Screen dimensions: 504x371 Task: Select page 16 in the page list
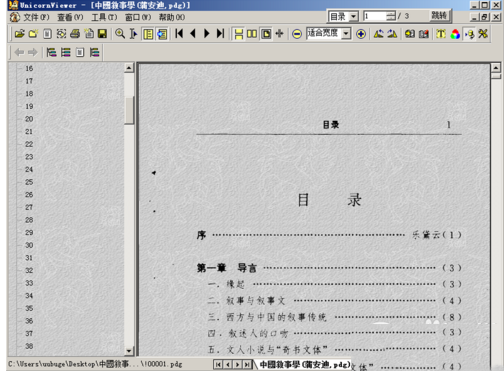[x=29, y=68]
